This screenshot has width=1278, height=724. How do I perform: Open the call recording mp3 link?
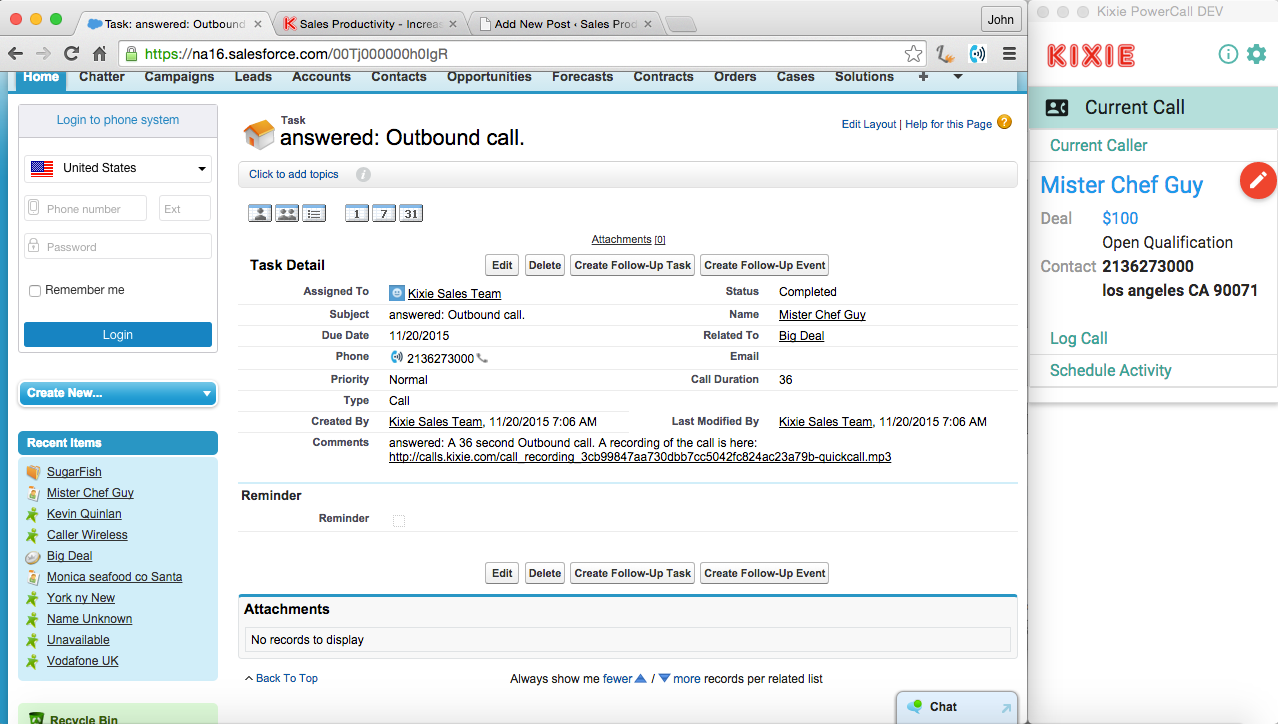[640, 457]
